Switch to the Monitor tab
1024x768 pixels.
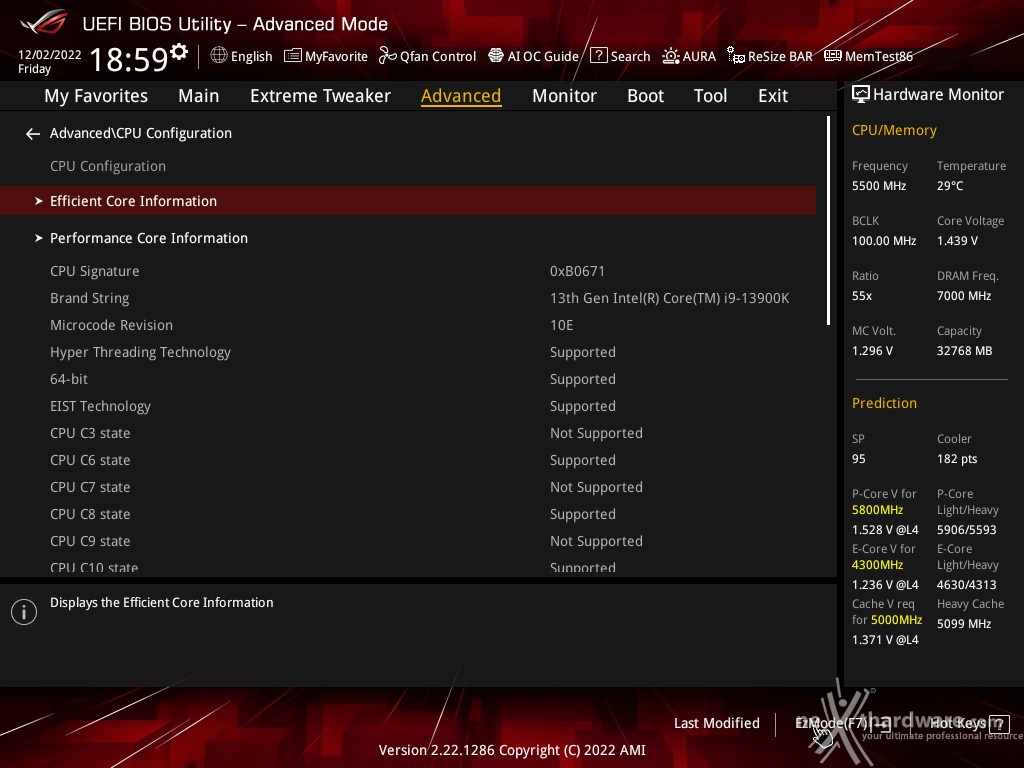click(x=564, y=96)
